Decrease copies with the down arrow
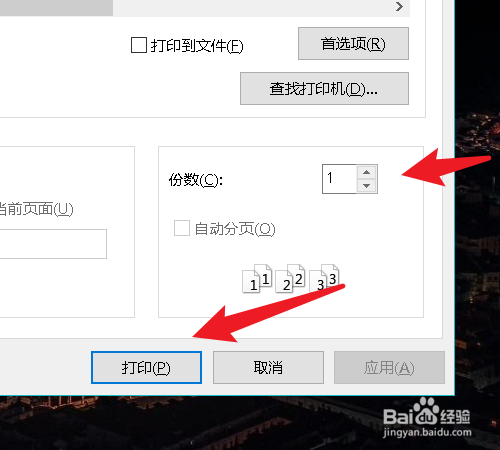This screenshot has width=500, height=450. pos(367,186)
